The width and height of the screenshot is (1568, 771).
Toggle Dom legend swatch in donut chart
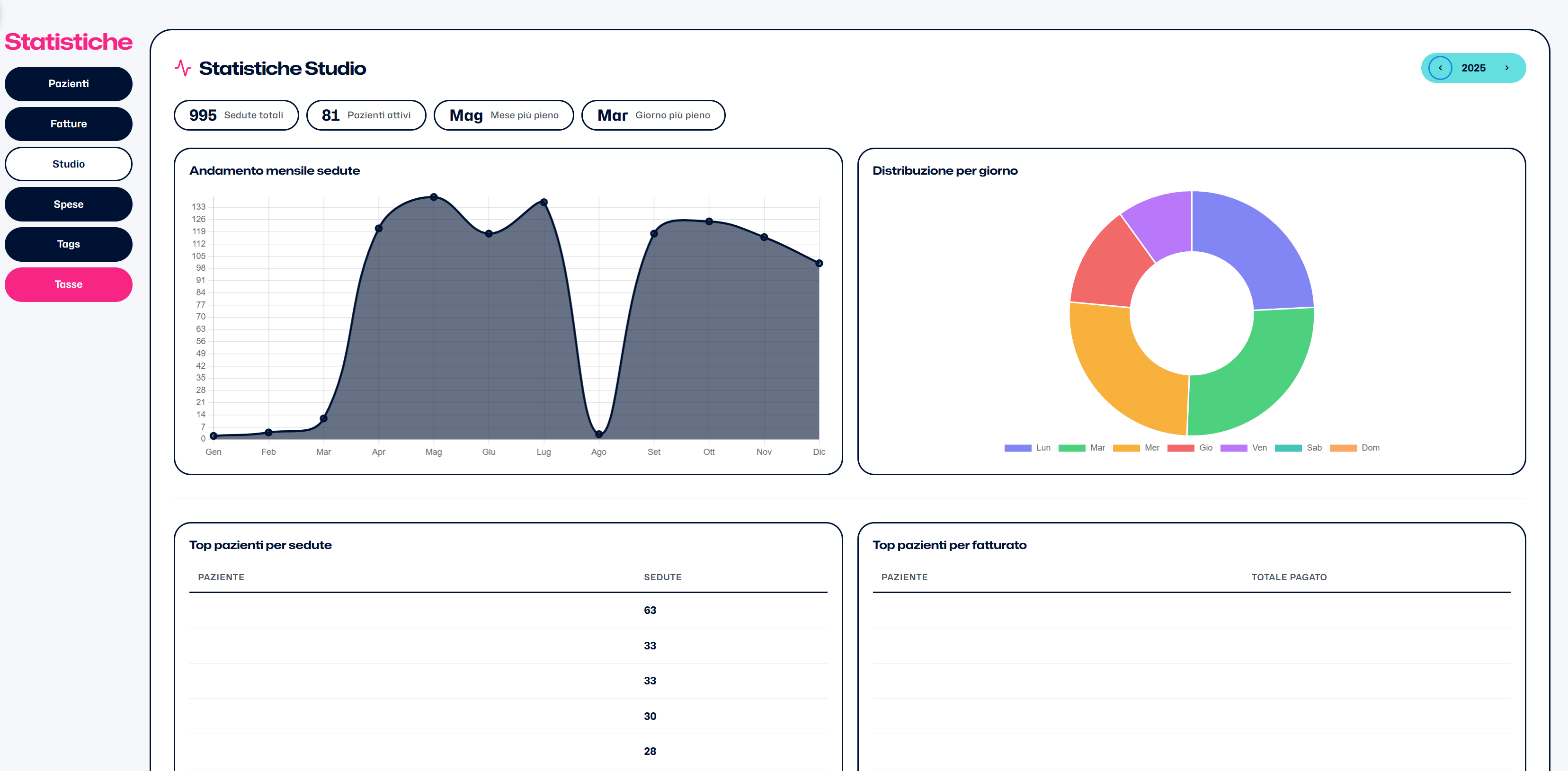1344,448
